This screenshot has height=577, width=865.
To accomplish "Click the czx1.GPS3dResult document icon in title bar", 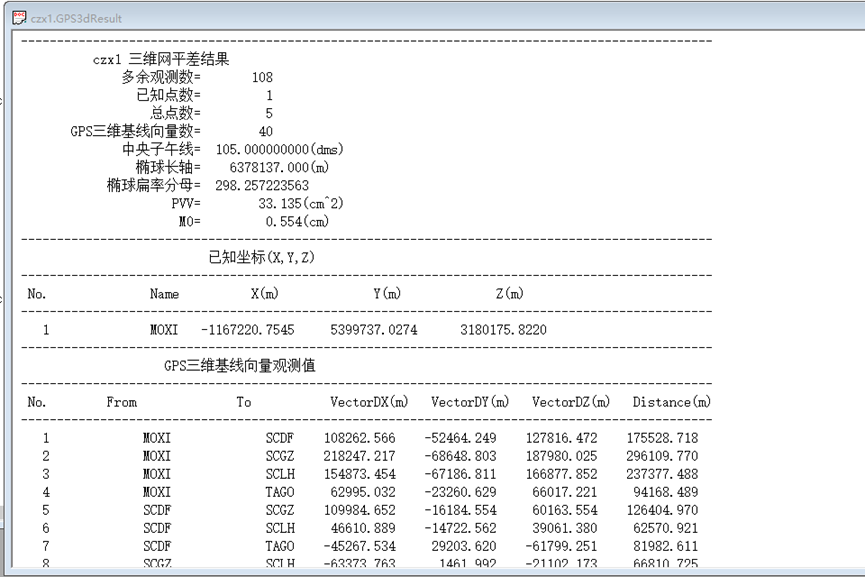I will (x=17, y=18).
